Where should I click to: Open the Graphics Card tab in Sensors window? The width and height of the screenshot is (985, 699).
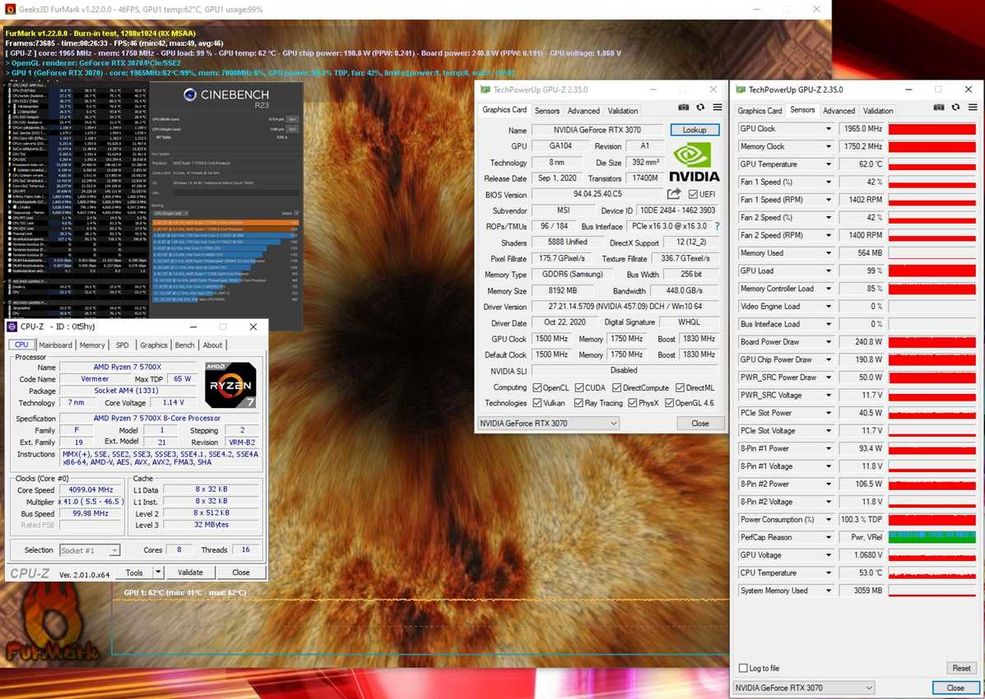pyautogui.click(x=759, y=111)
